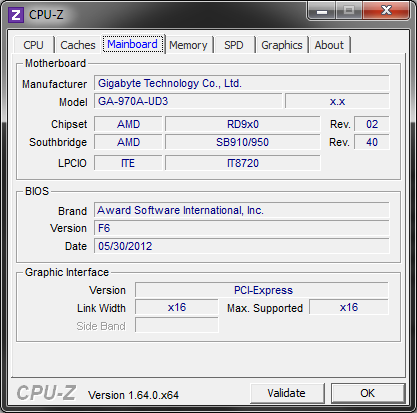Select the Model field GA-970A-UD3
Screen dimensions: 417x413
click(x=188, y=101)
